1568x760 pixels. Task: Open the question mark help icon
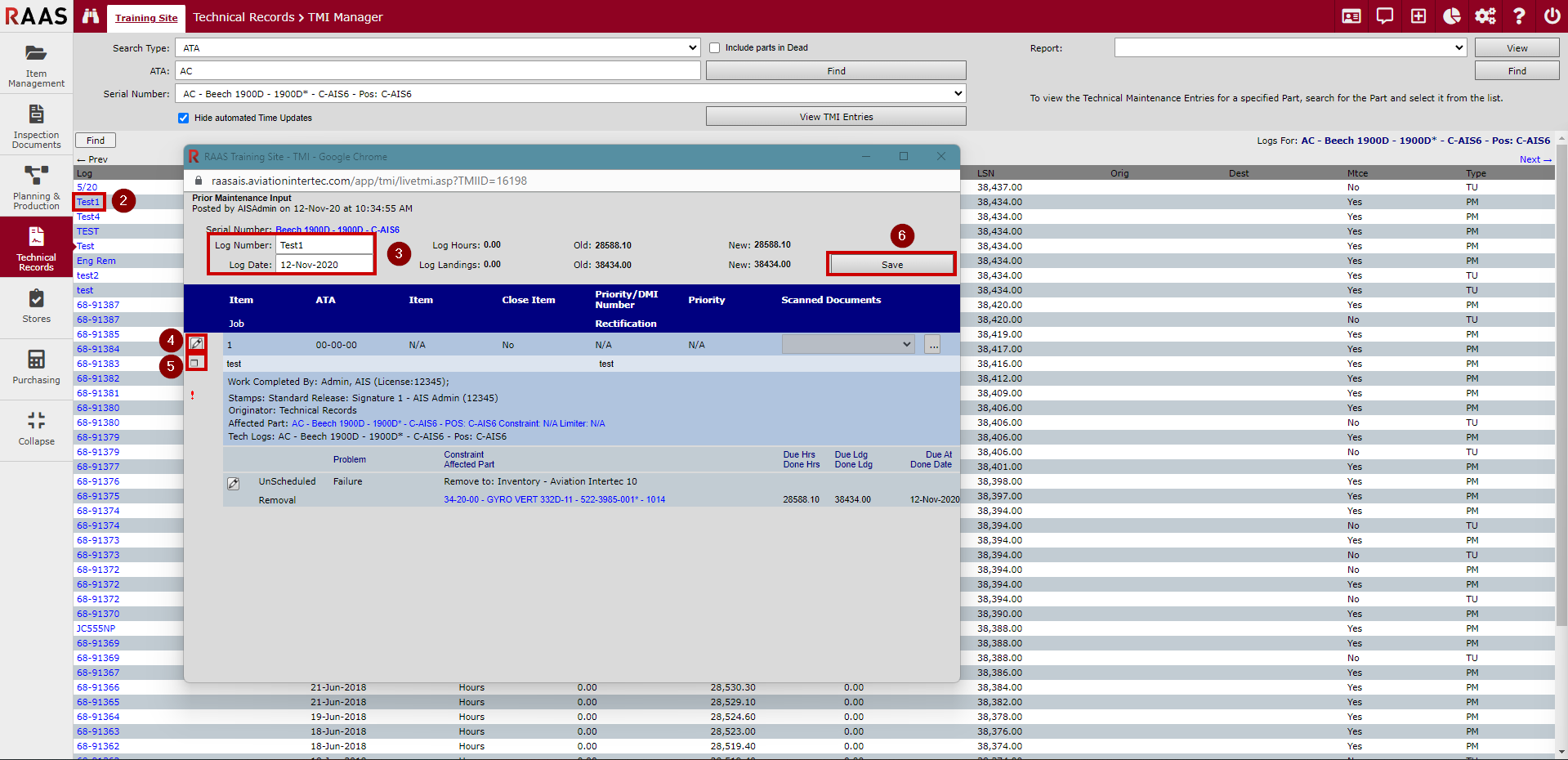1519,16
